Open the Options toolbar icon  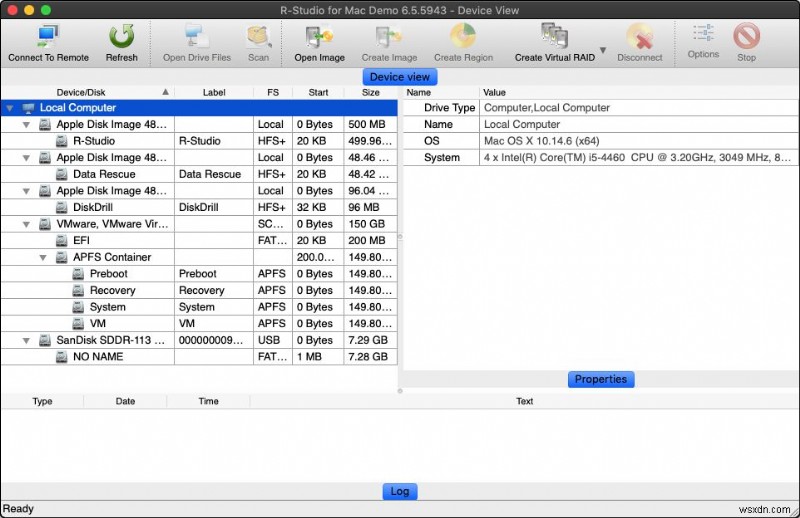[x=703, y=34]
